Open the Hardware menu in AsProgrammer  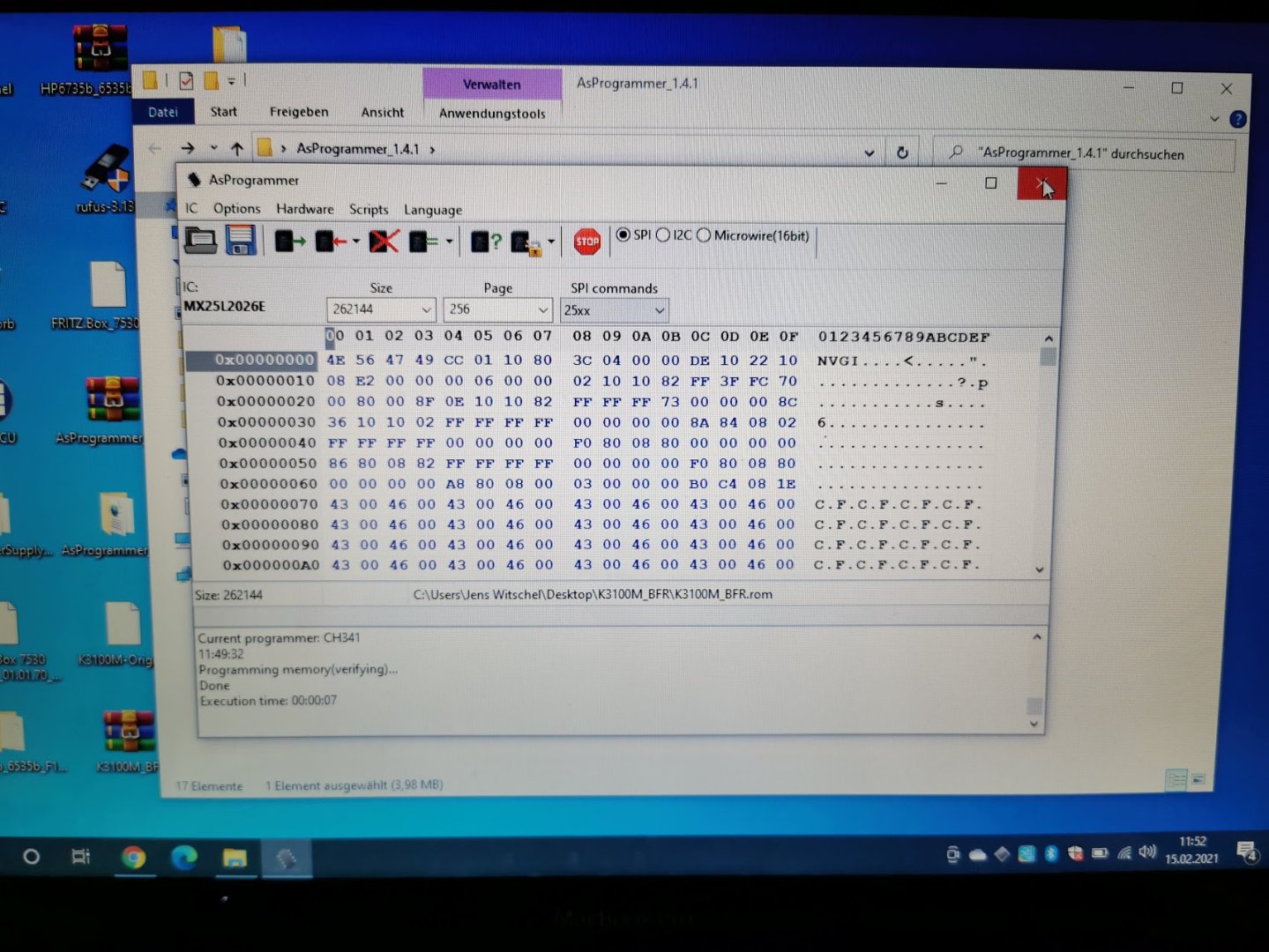pyautogui.click(x=305, y=209)
